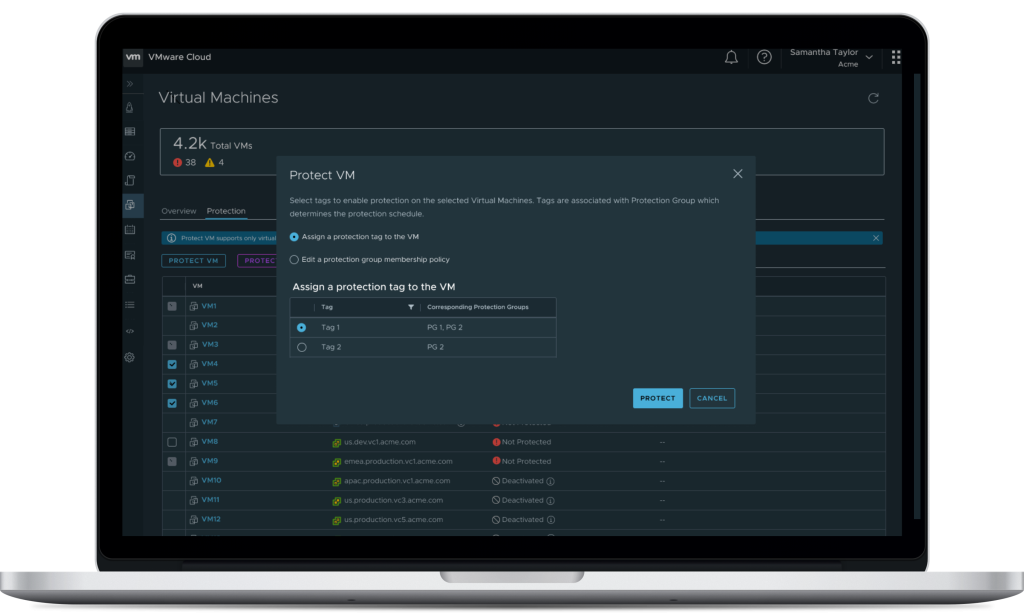The width and height of the screenshot is (1024, 614).
Task: Uncheck the VM4 row checkbox
Action: [x=172, y=364]
